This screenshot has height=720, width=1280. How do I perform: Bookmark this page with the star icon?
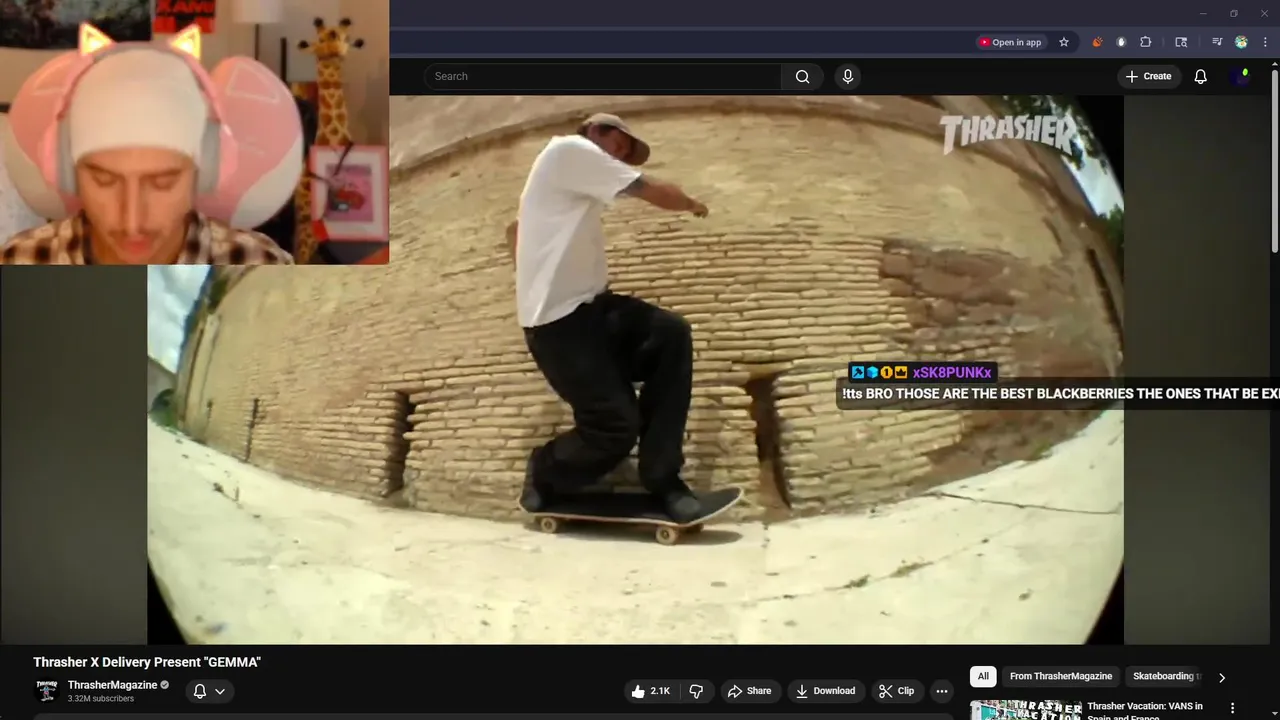pos(1064,42)
